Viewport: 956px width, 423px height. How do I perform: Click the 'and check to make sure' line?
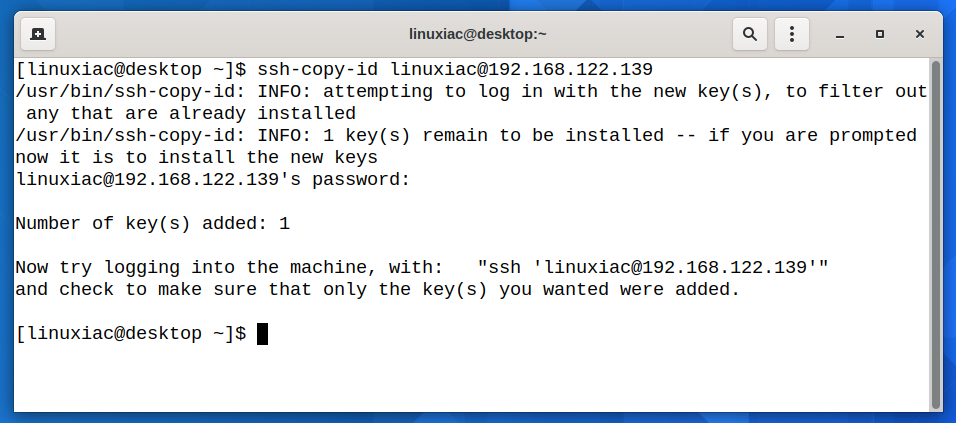point(377,290)
